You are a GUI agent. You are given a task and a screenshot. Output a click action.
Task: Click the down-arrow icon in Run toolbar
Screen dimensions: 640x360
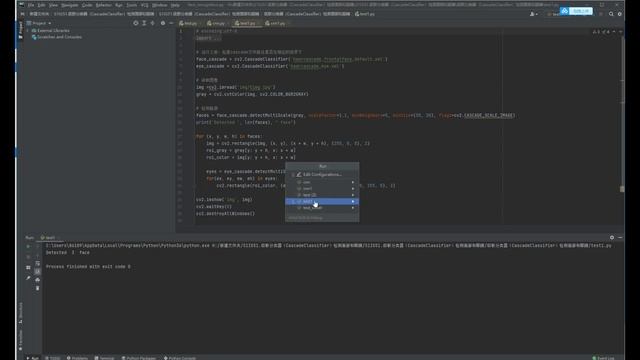(x=38, y=255)
